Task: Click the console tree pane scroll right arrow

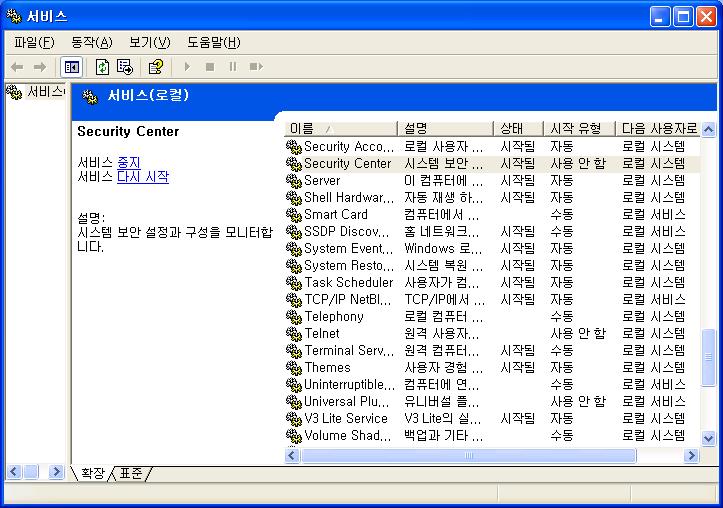Action: pos(56,472)
